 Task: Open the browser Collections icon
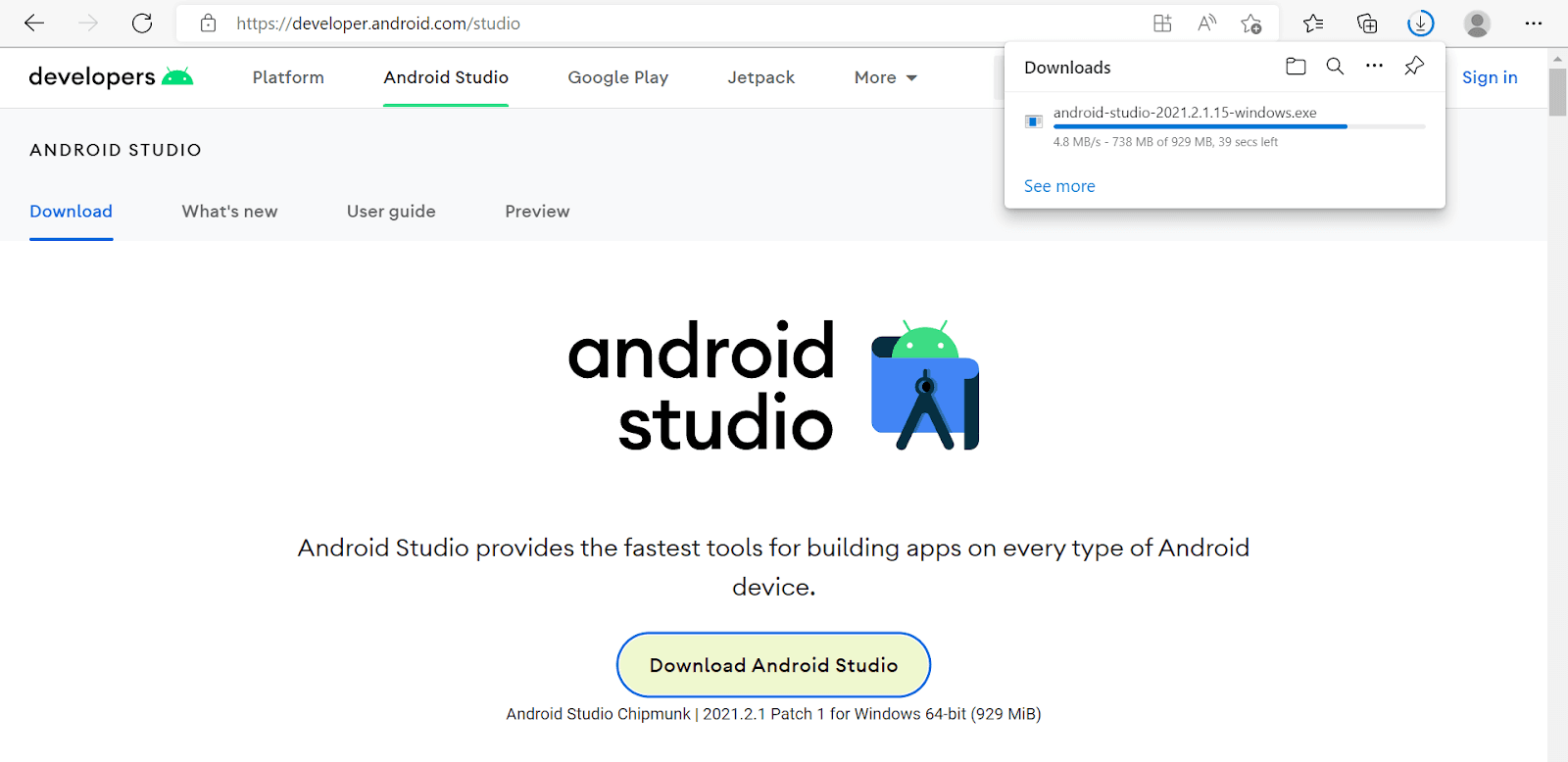1366,24
